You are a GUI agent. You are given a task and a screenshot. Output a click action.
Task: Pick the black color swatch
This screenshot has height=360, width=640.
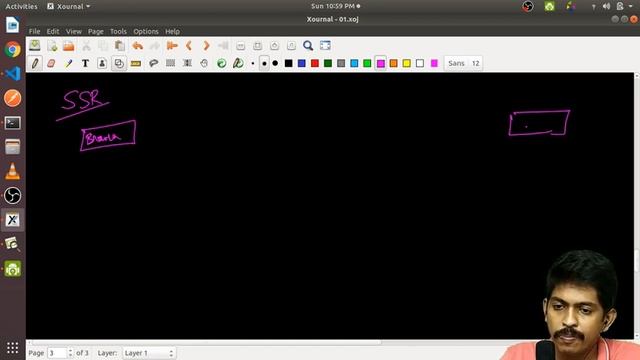(x=289, y=63)
